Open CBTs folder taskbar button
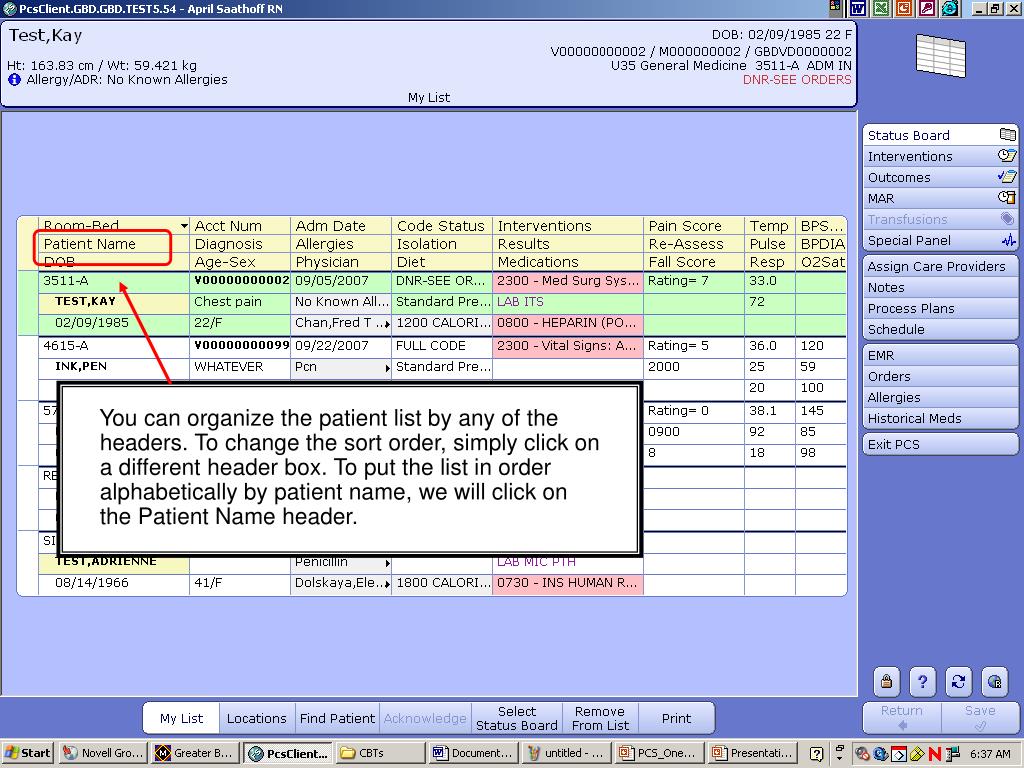 pos(381,753)
